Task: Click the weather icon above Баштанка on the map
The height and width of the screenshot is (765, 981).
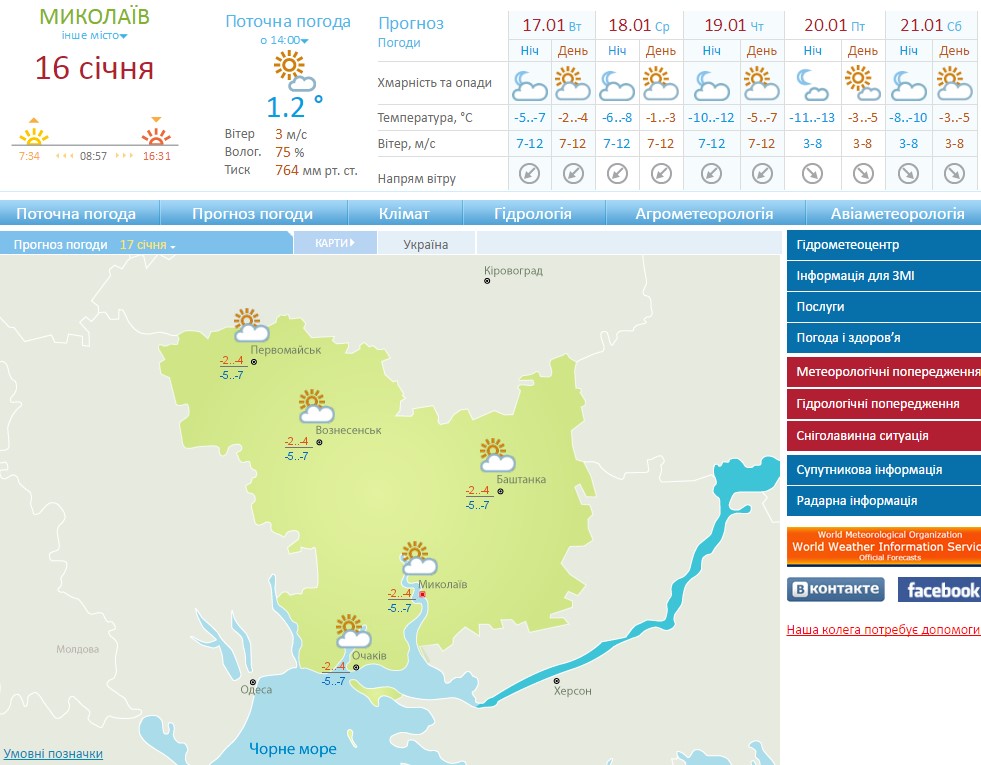Action: (495, 455)
